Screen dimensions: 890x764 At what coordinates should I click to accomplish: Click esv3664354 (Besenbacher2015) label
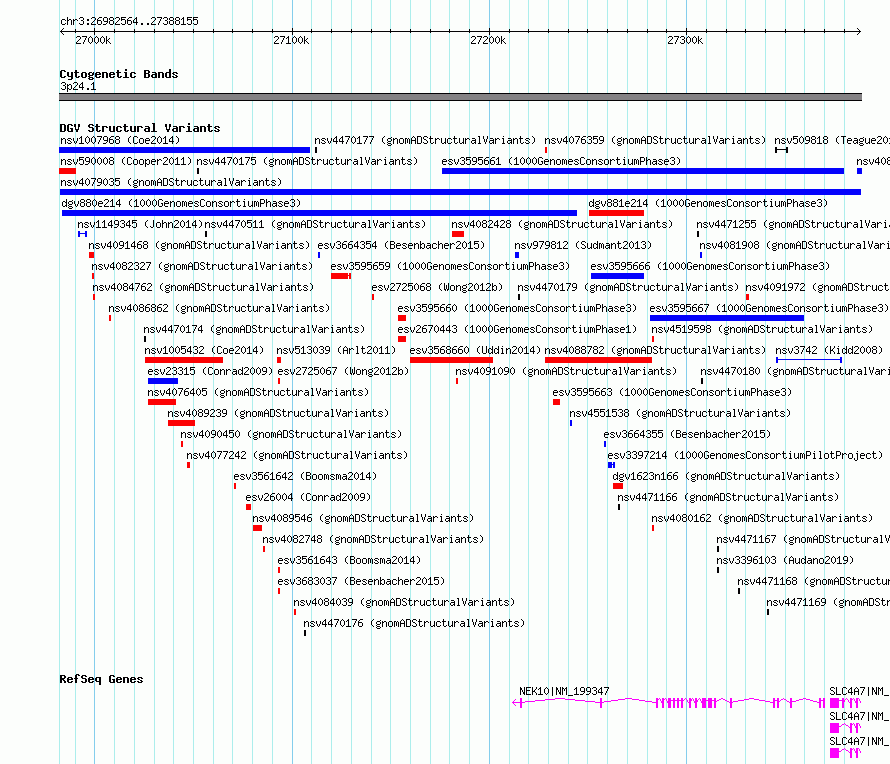(401, 245)
